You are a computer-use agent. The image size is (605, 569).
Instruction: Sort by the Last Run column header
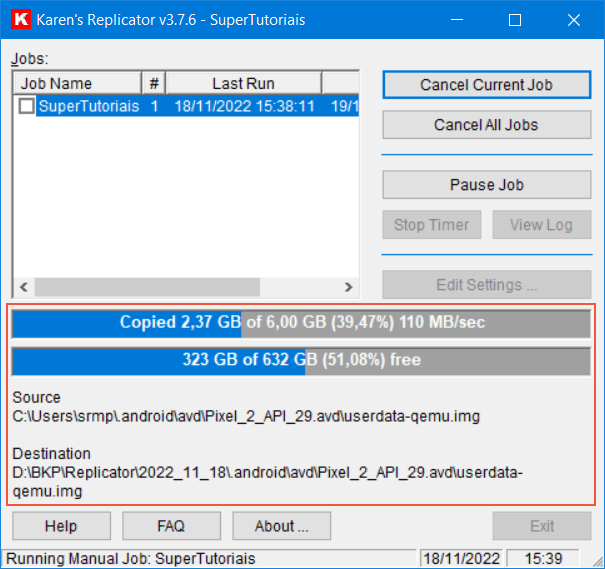(x=243, y=84)
